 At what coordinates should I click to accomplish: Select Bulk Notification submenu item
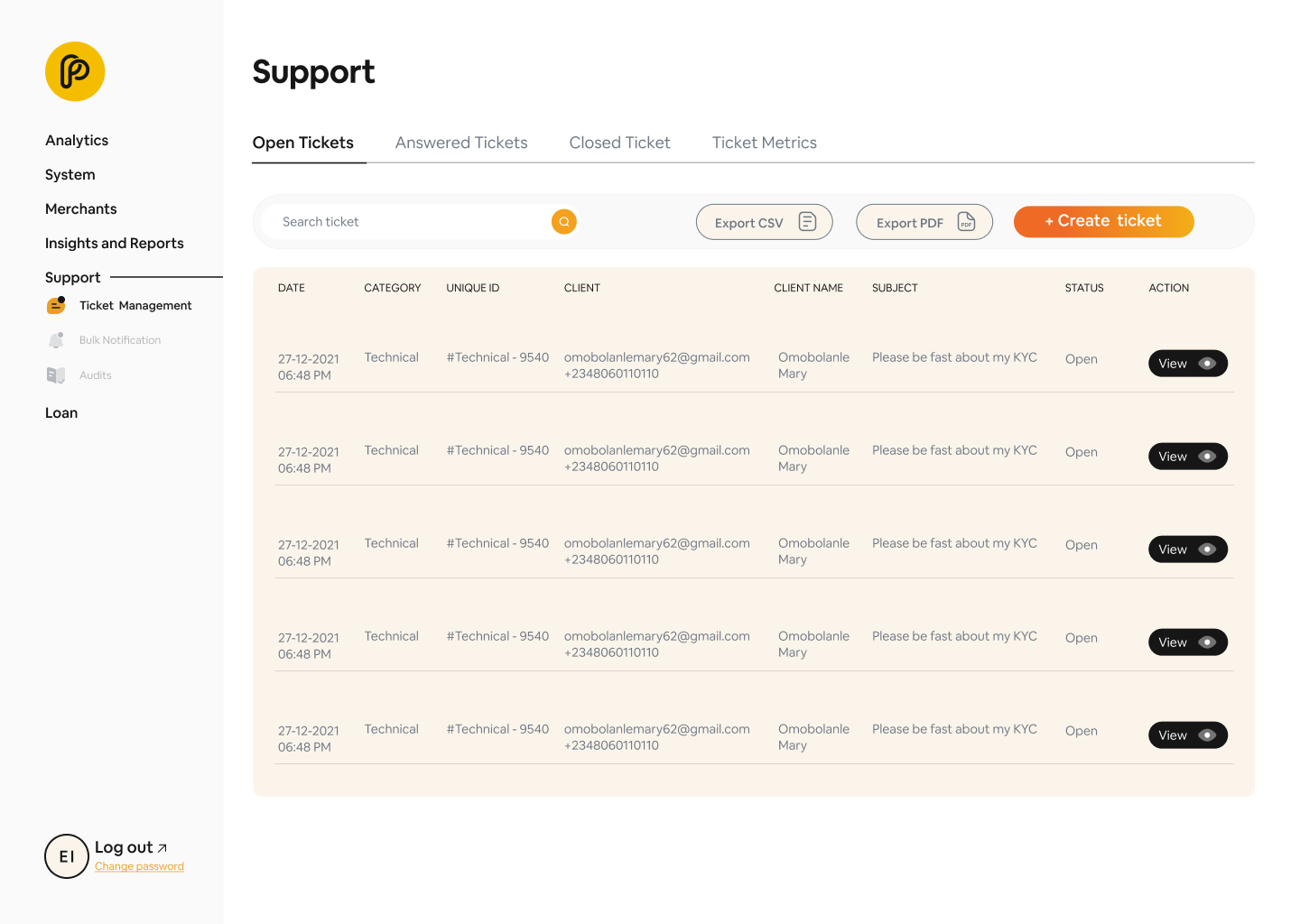pyautogui.click(x=120, y=340)
